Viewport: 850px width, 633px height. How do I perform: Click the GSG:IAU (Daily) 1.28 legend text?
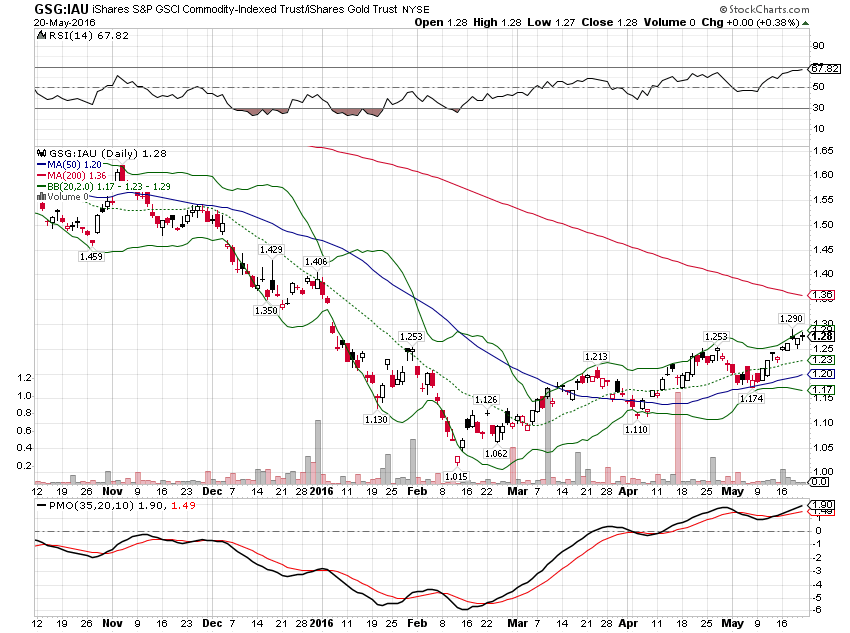(108, 154)
